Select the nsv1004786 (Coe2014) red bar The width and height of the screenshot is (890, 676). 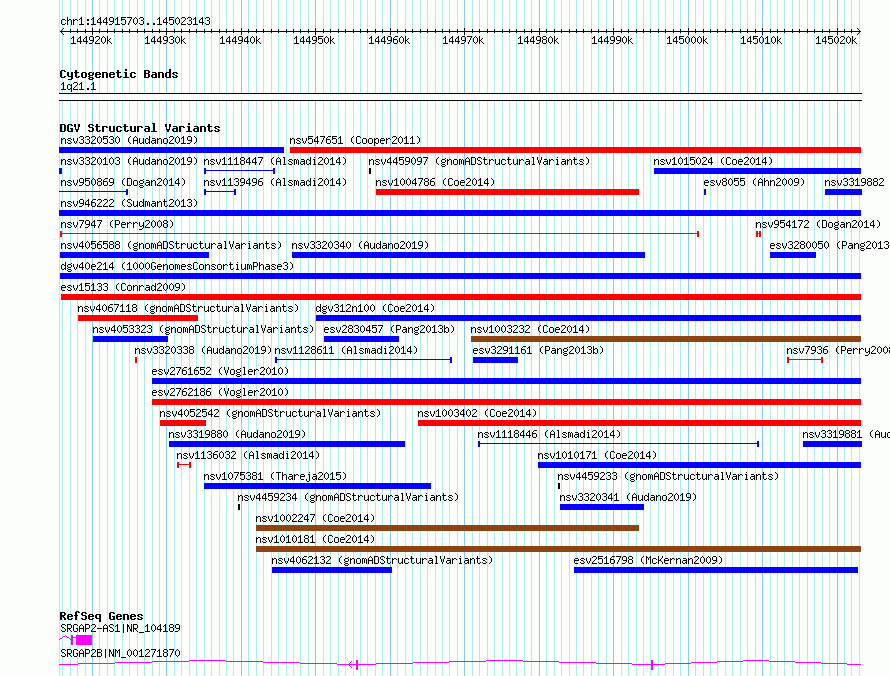click(x=507, y=192)
